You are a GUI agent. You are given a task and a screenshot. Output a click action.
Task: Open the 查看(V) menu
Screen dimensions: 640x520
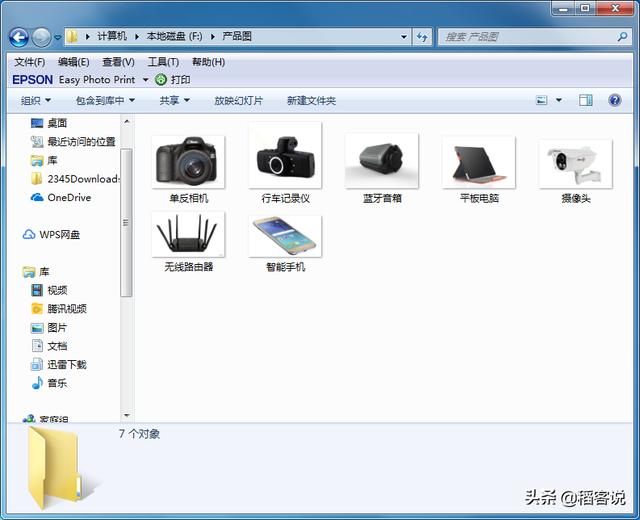coord(118,62)
